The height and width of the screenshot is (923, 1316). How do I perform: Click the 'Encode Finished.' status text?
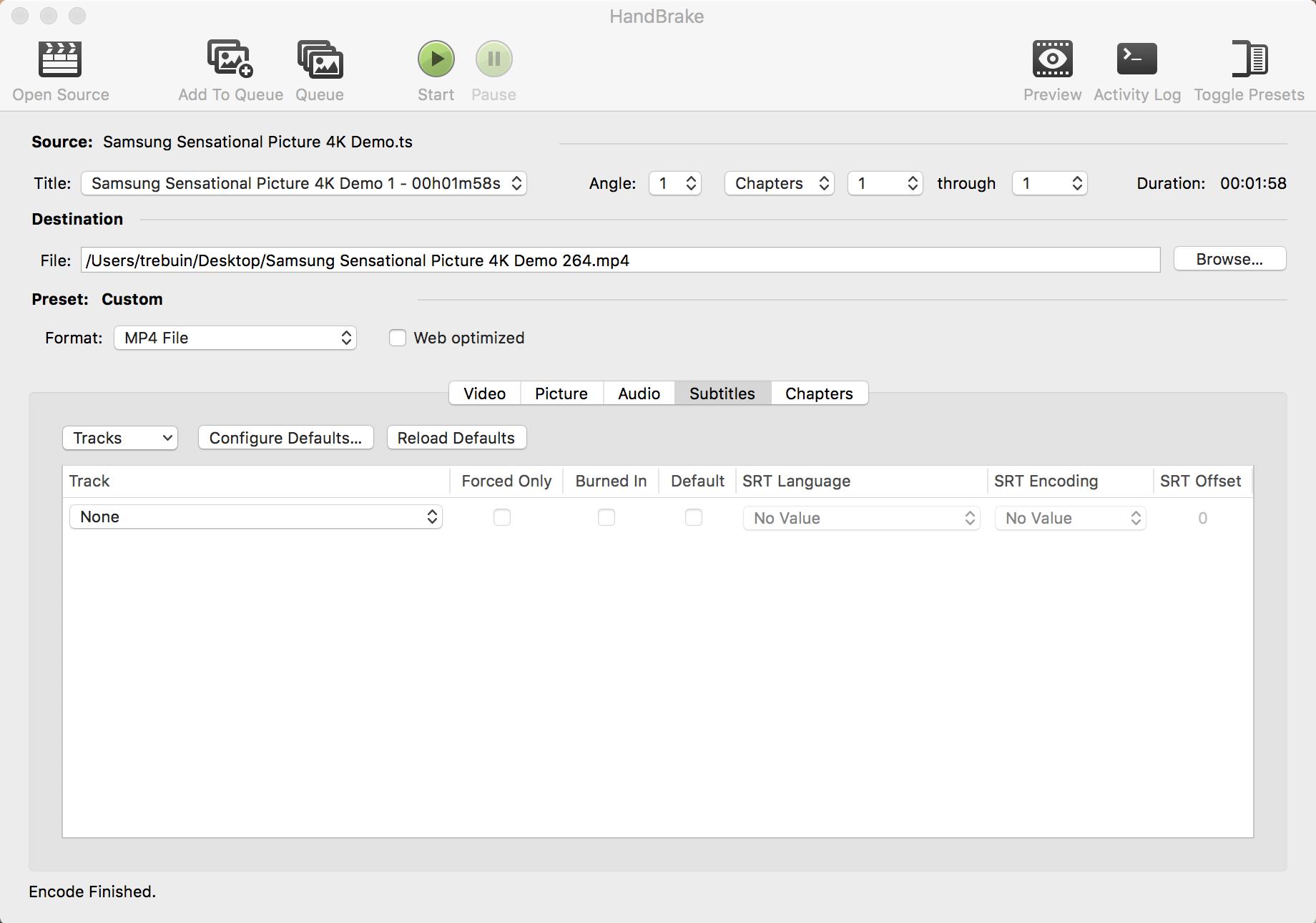(x=92, y=892)
